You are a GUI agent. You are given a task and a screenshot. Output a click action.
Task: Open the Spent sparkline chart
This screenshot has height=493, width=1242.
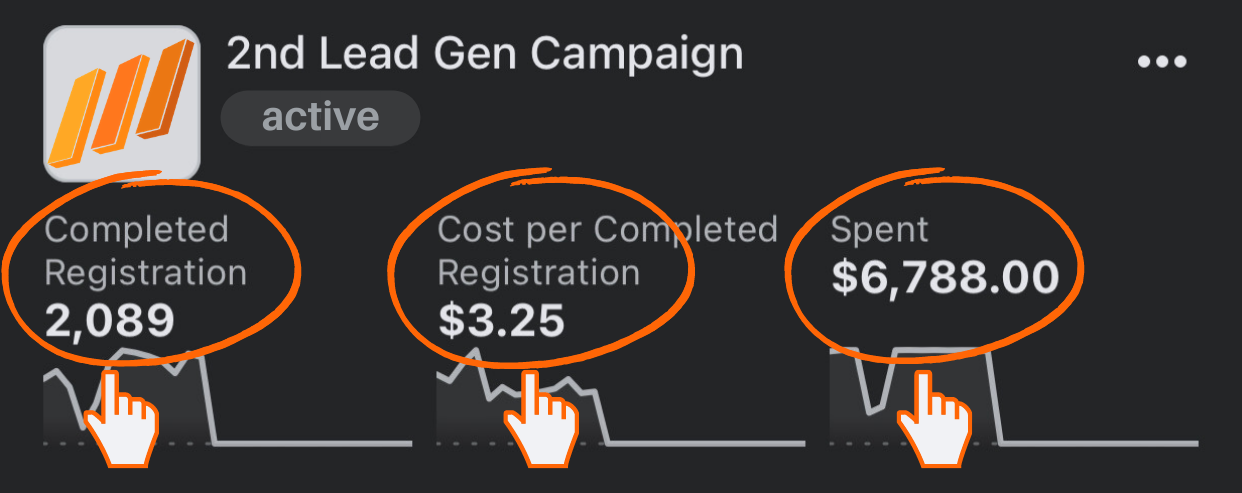(1013, 397)
